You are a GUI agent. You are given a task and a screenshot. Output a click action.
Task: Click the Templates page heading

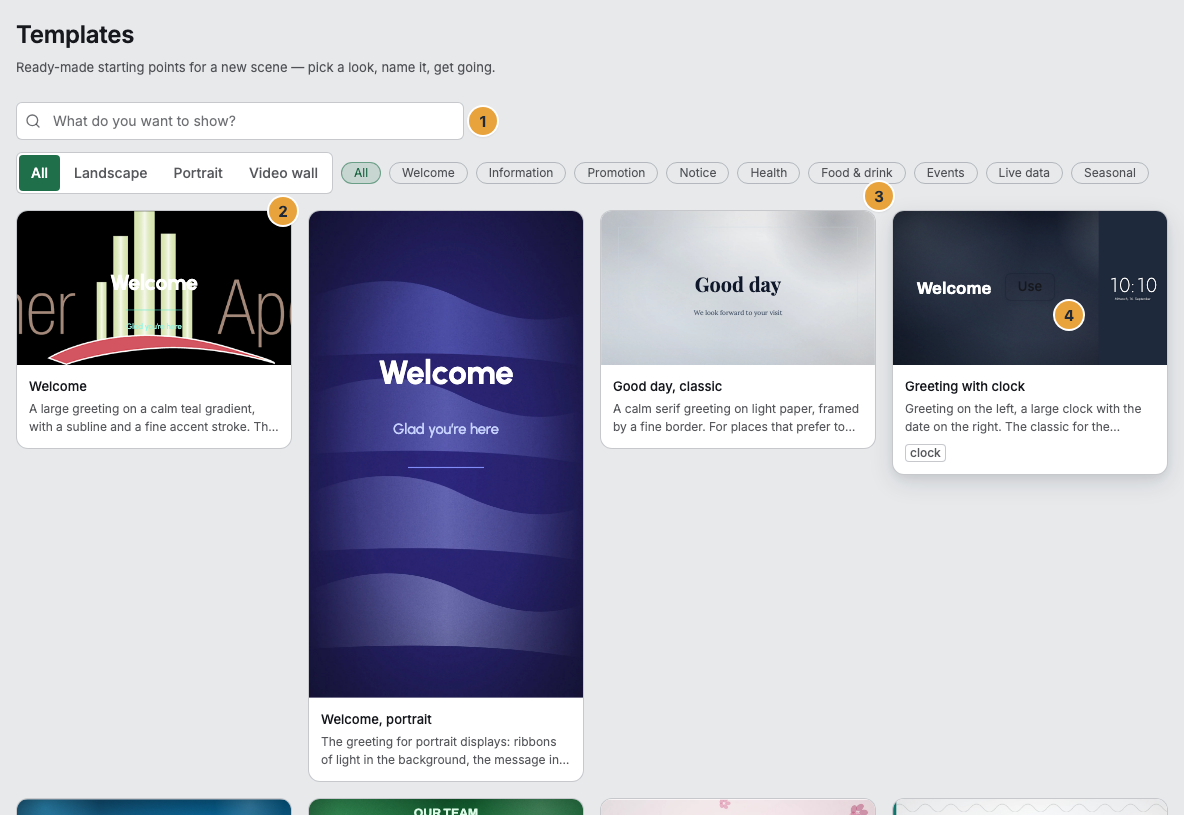tap(76, 35)
